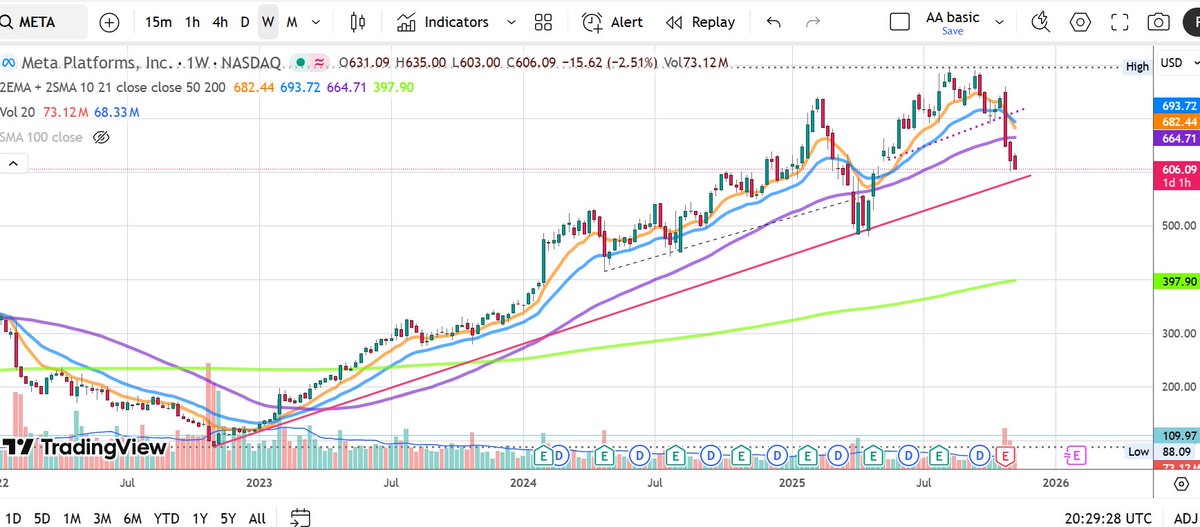Click the Low price line label
The image size is (1200, 527).
(x=1137, y=451)
